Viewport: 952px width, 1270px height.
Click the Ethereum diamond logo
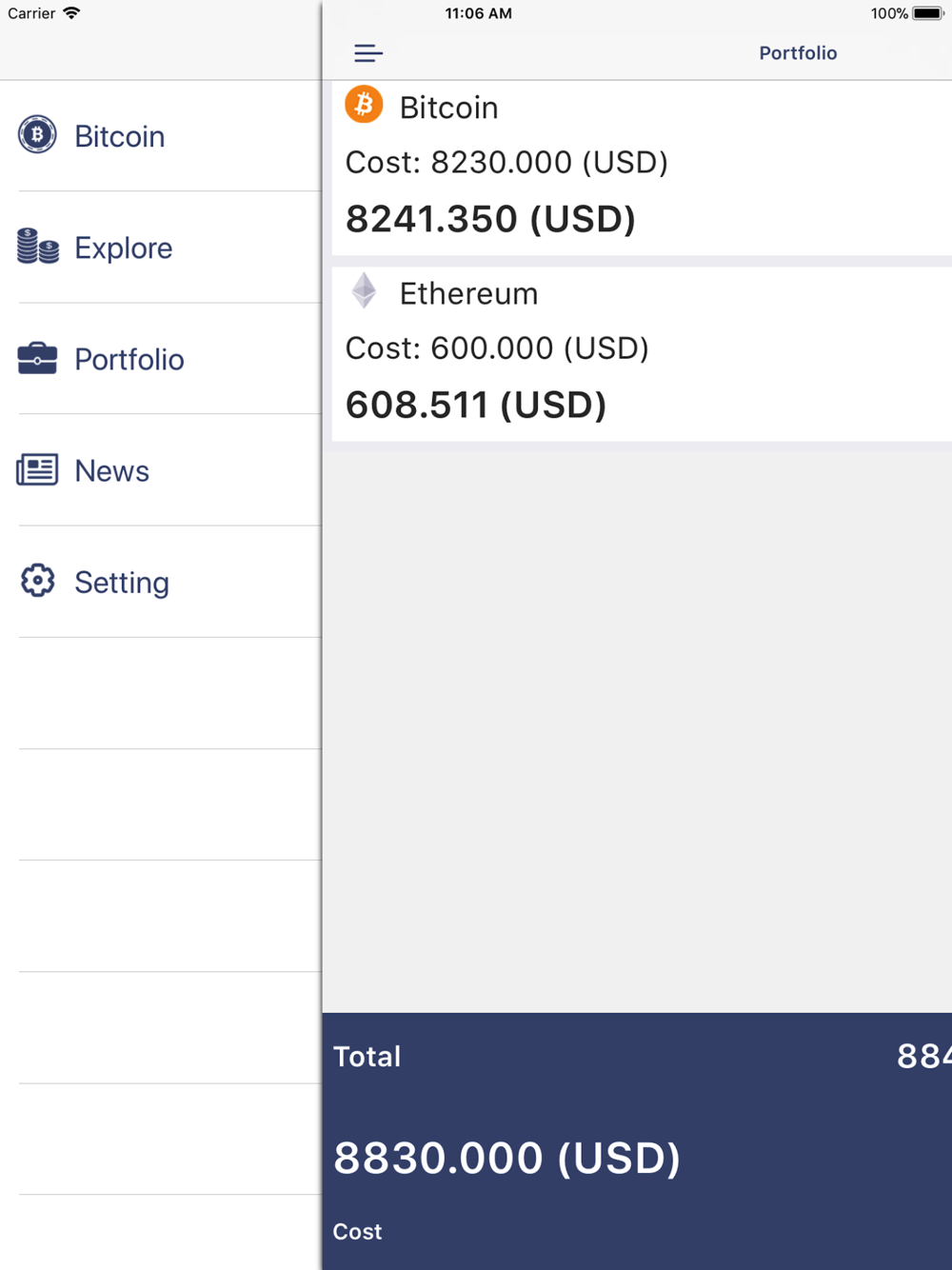click(x=364, y=290)
